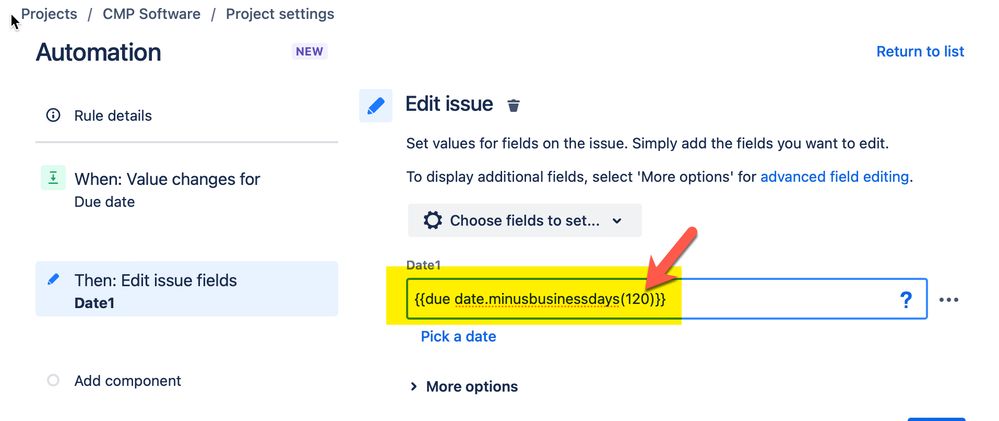Click Return to list link

[x=920, y=52]
